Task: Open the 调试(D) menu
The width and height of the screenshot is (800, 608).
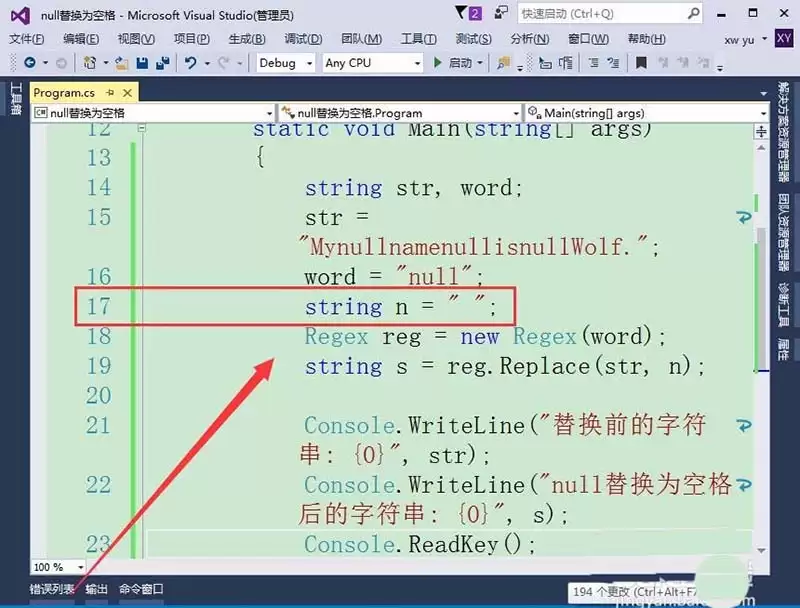Action: 303,39
